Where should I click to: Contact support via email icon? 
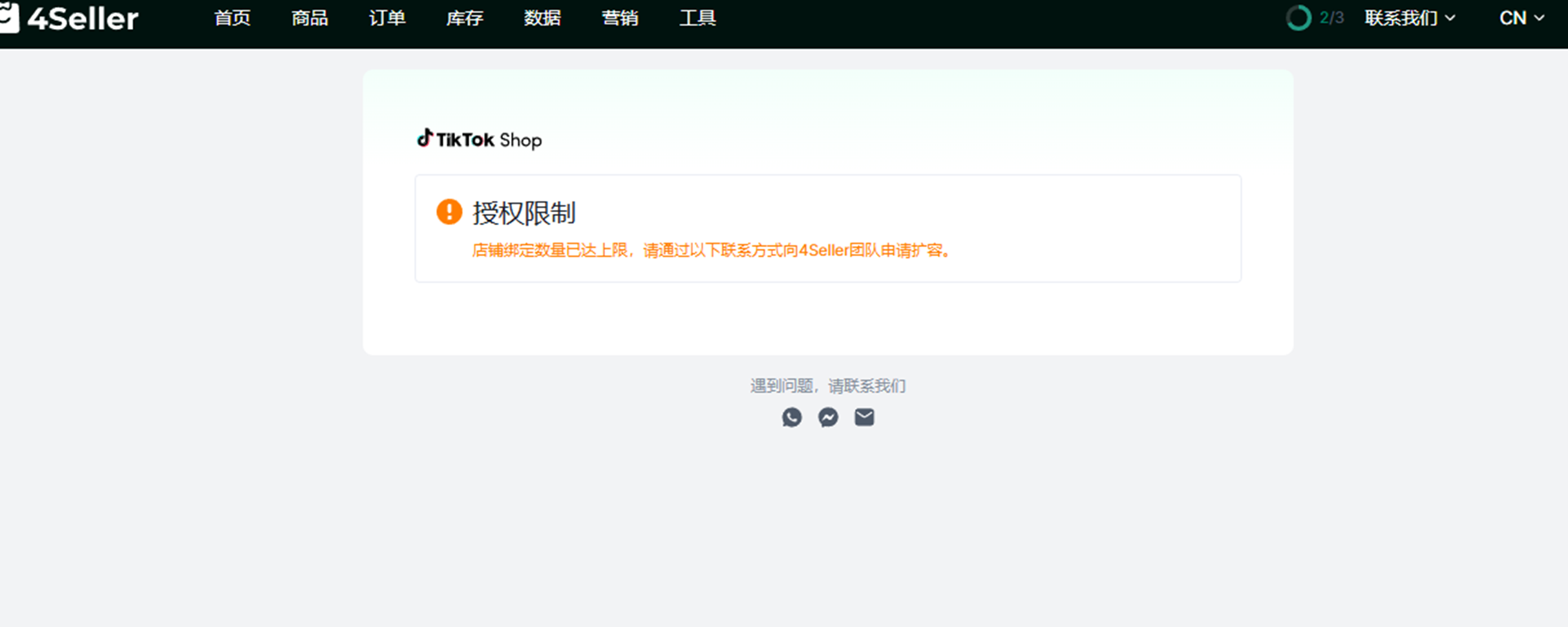click(864, 418)
